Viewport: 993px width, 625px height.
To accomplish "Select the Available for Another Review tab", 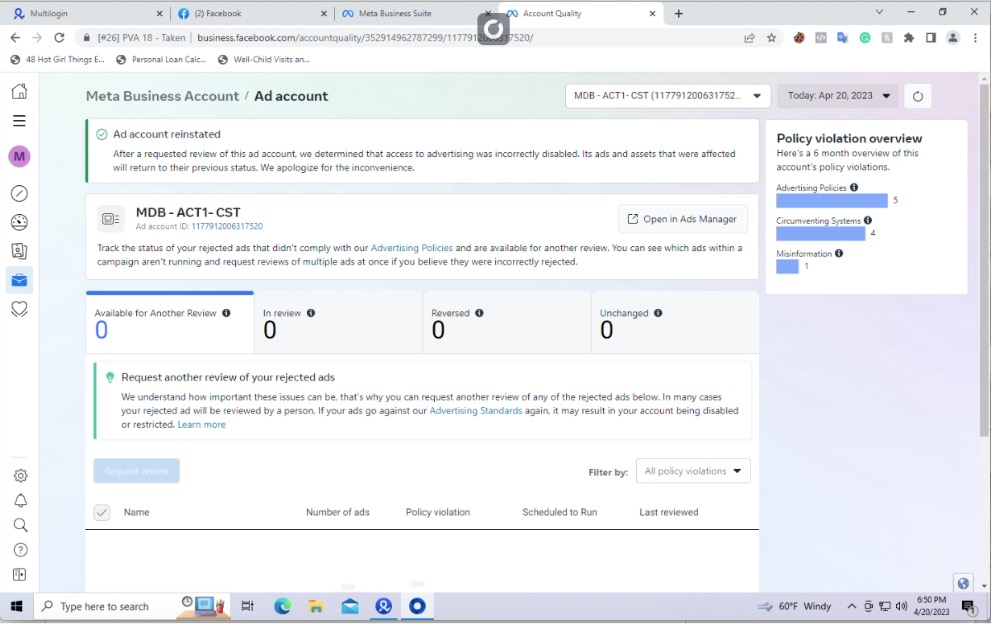I will [170, 322].
